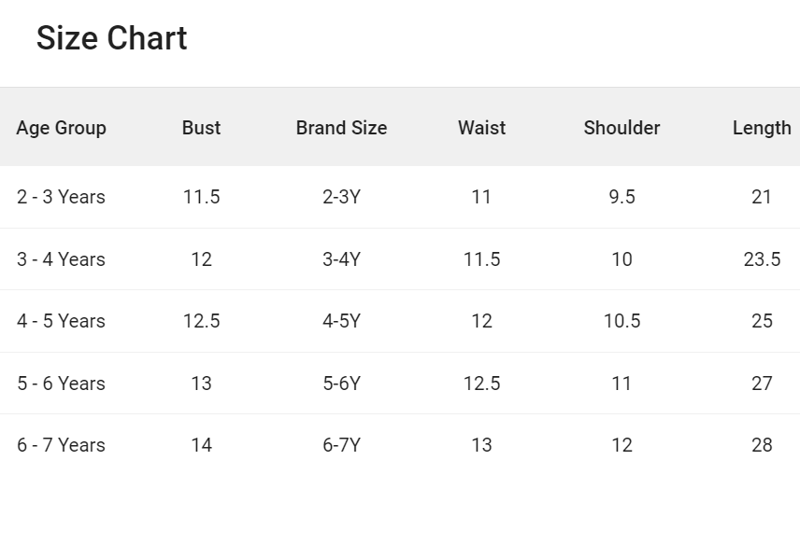Click brand size 2-3Y cell
Screen dimensions: 800x558
tap(341, 197)
